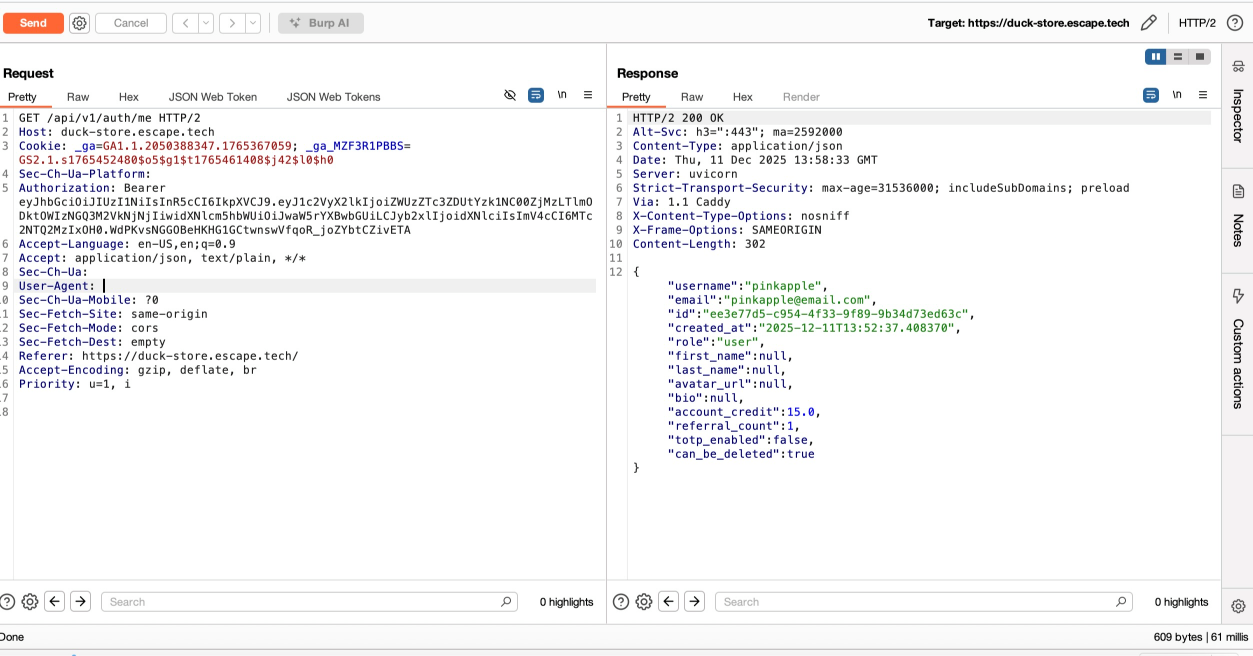Click the help question mark near HTTP/2
Screen dimensions: 1253x656
(x=1236, y=22)
